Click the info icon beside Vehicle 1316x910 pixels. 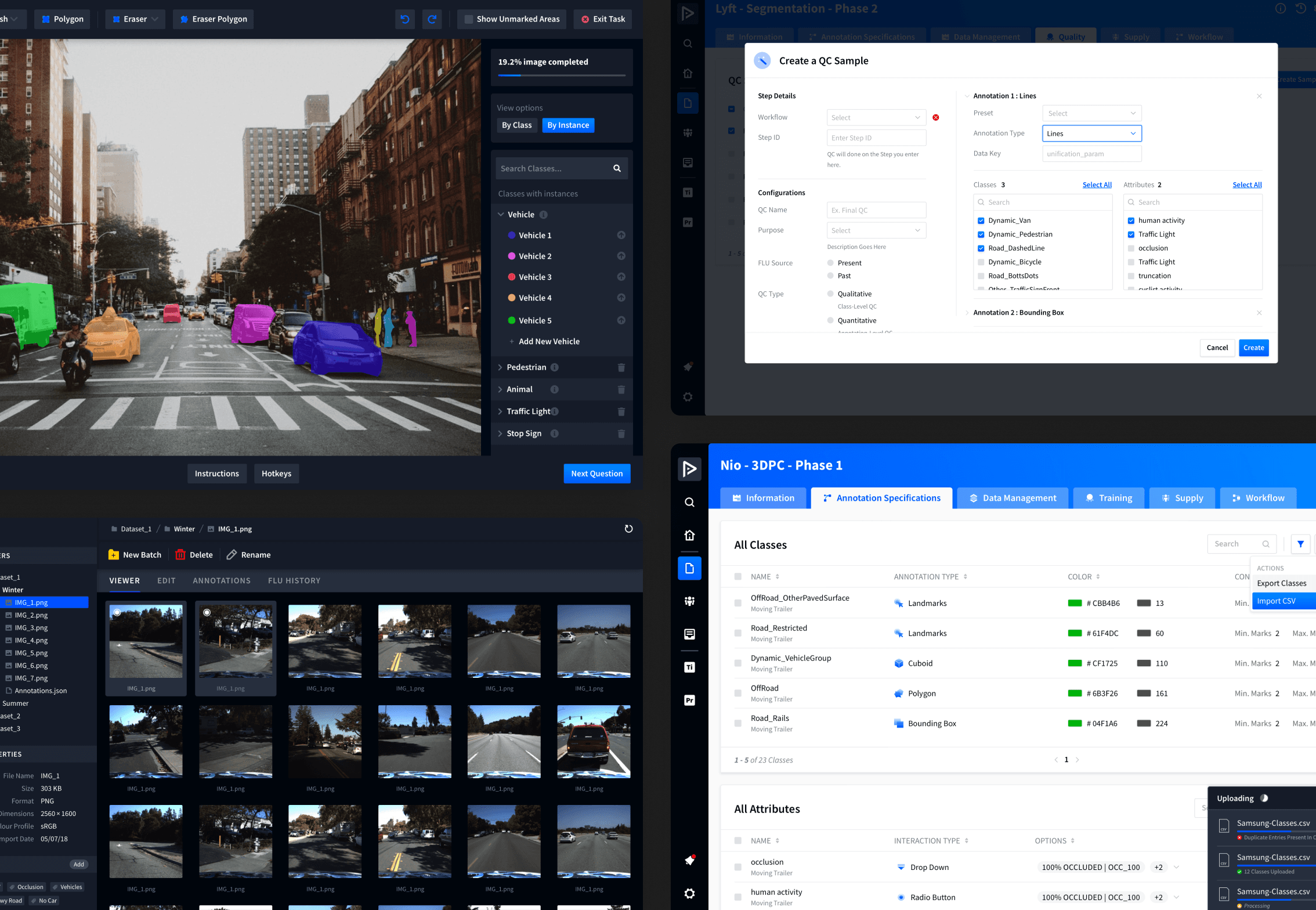point(543,215)
